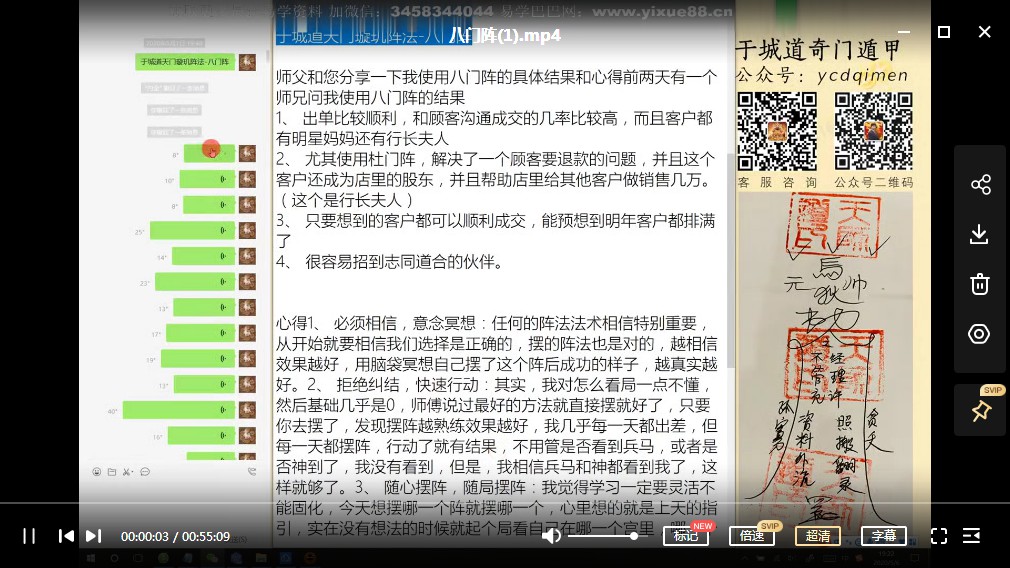Download the video file
The image size is (1010, 568).
[980, 234]
